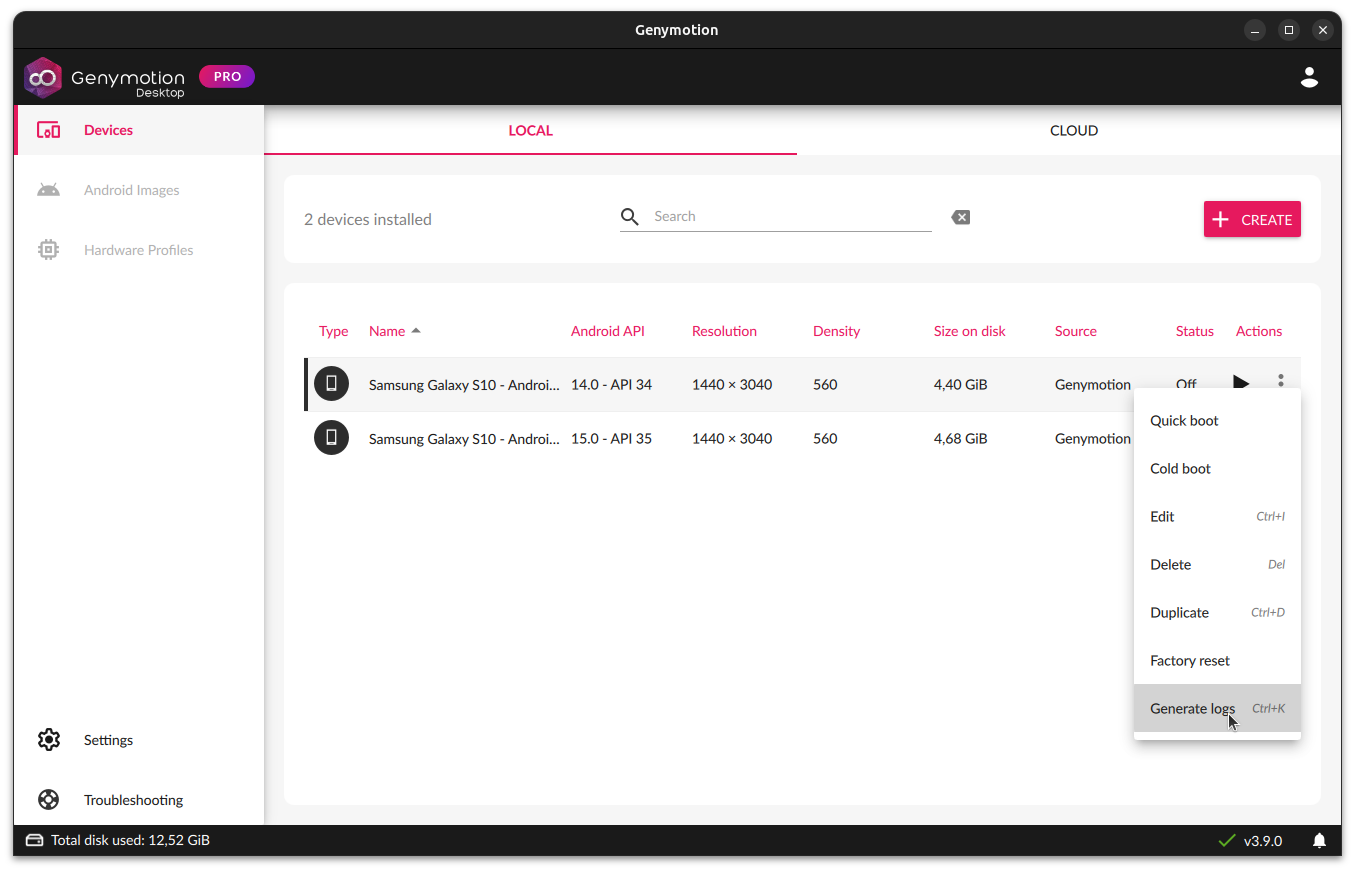This screenshot has height=872, width=1355.
Task: Select the Samsung Galaxy S10 API 35 name
Action: coord(464,439)
